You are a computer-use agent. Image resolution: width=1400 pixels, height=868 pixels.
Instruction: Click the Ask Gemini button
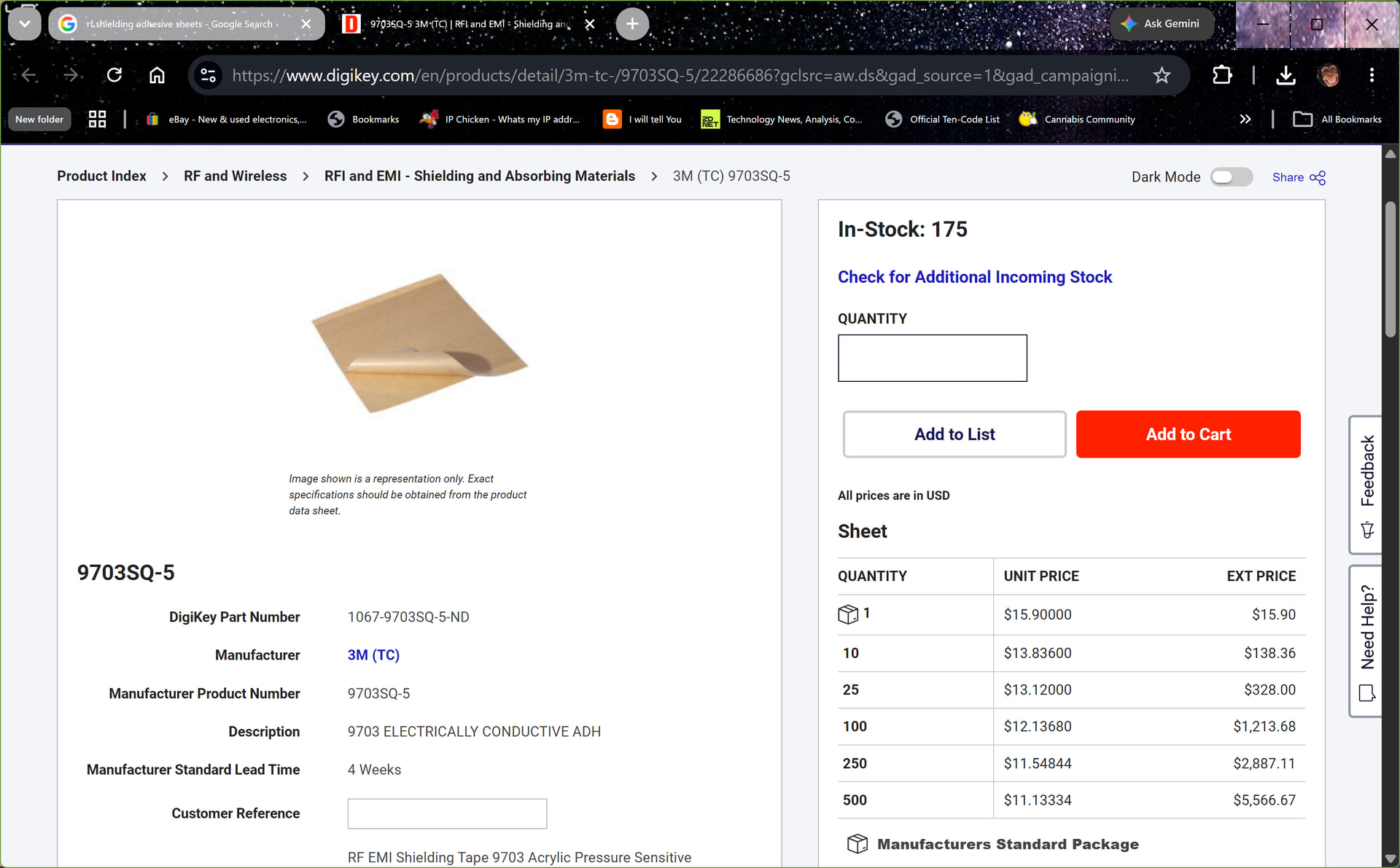coord(1161,24)
